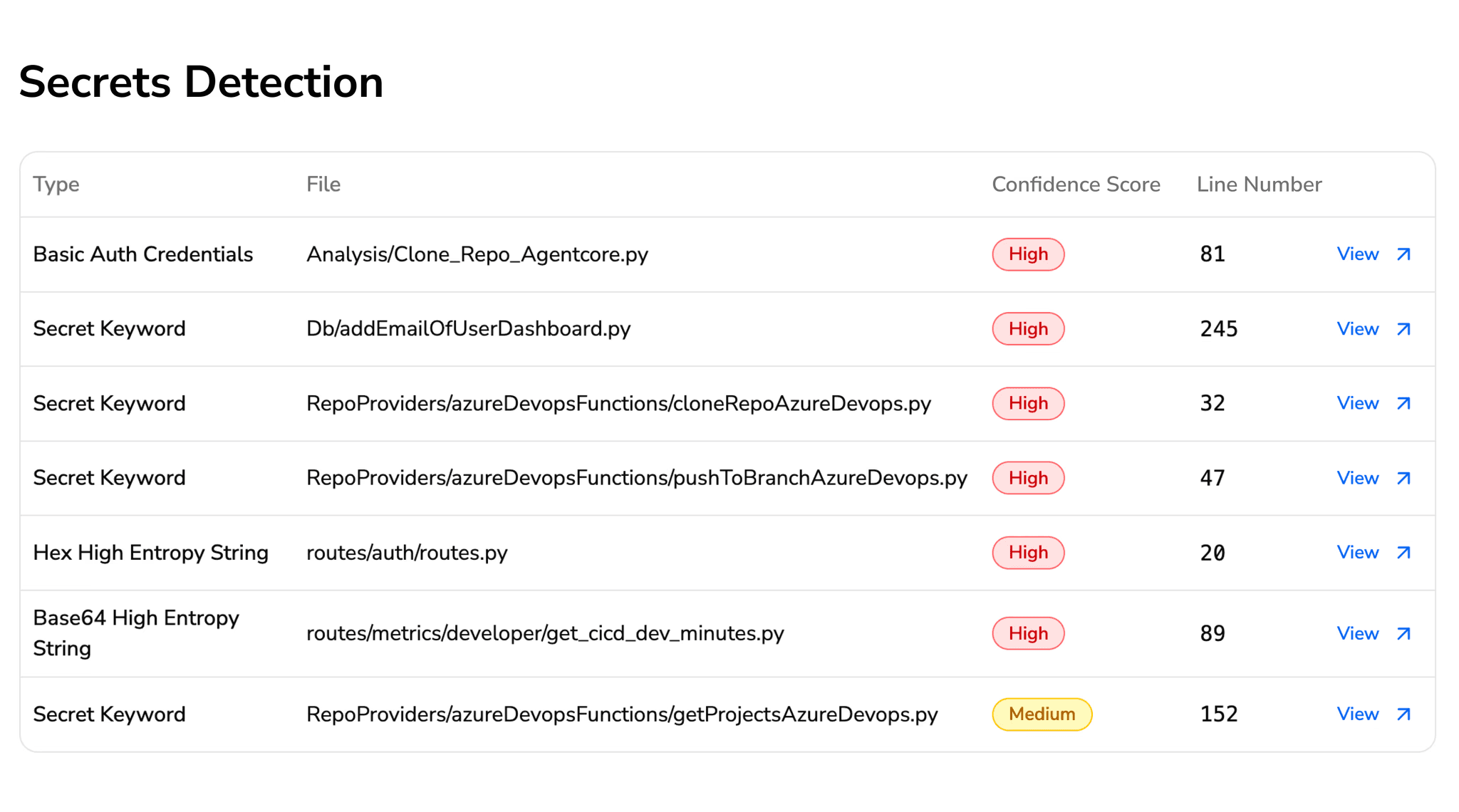The height and width of the screenshot is (812, 1459).
Task: Click the High badge on the Basic Auth Credentials row
Action: 1028,254
